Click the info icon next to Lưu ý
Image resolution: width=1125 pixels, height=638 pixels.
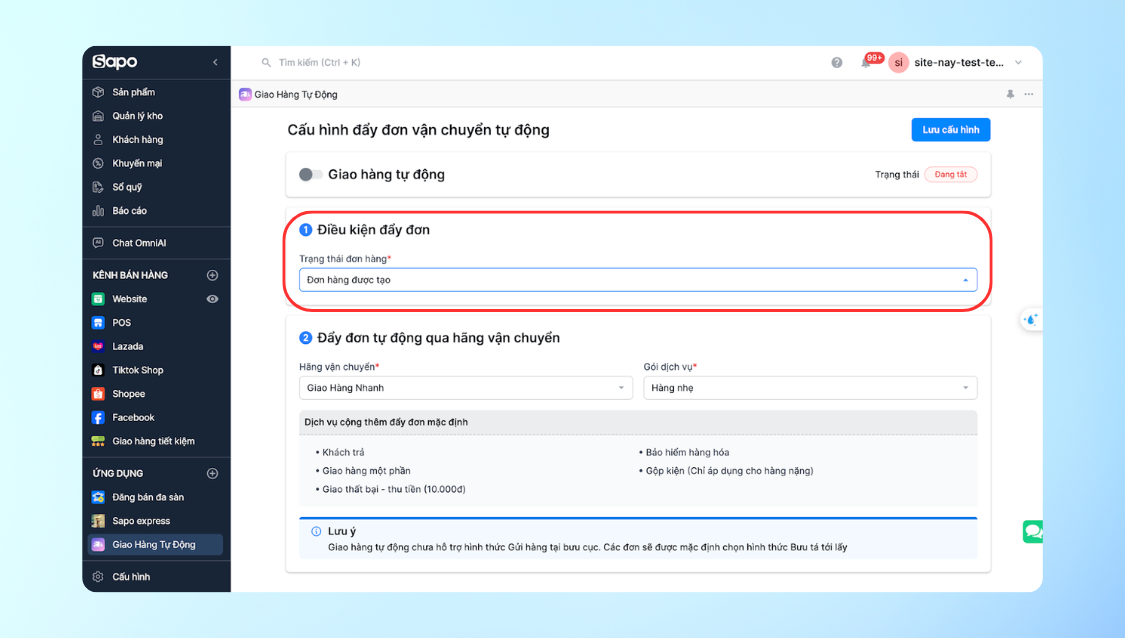(316, 532)
